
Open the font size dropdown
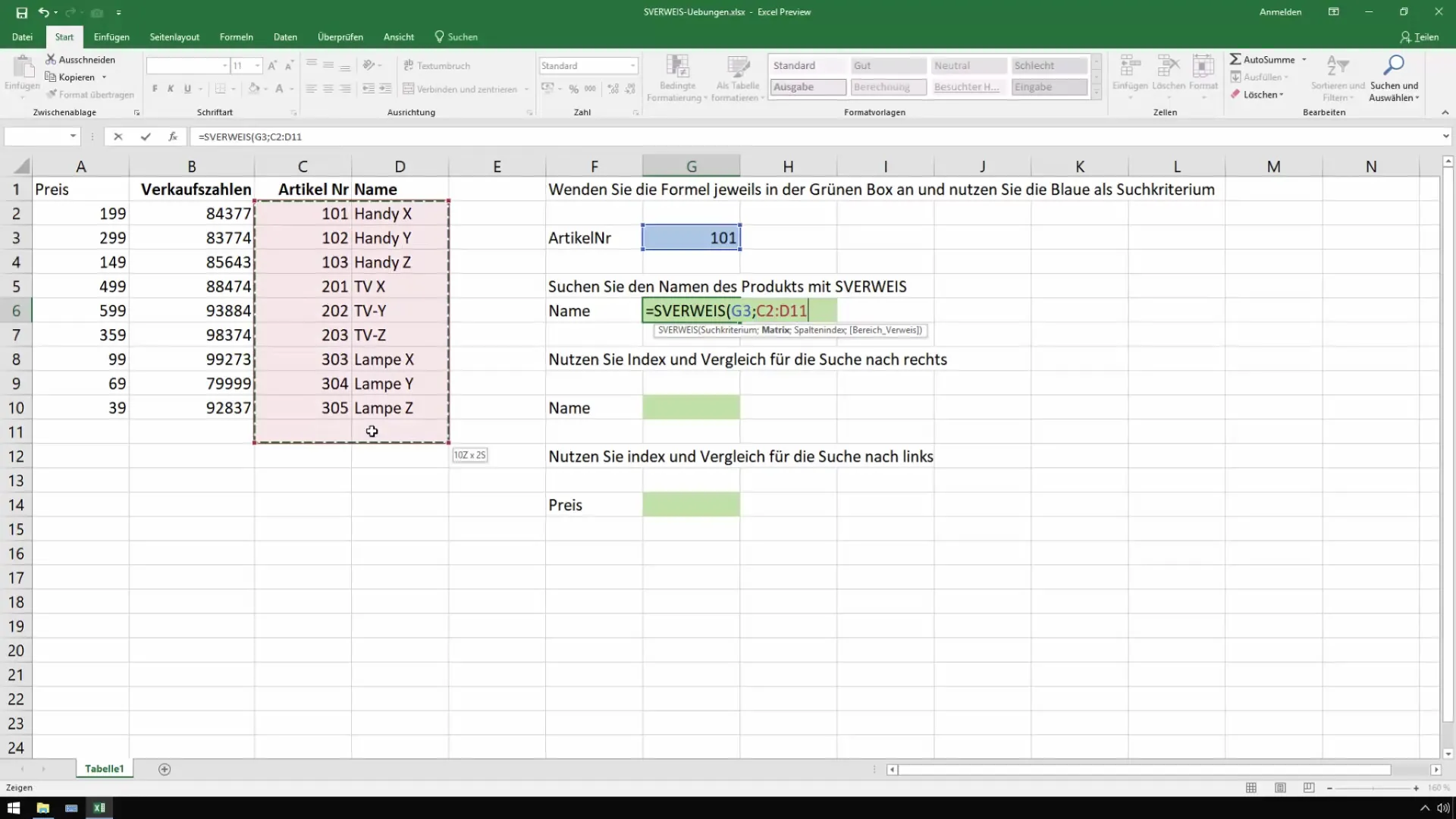pyautogui.click(x=258, y=66)
